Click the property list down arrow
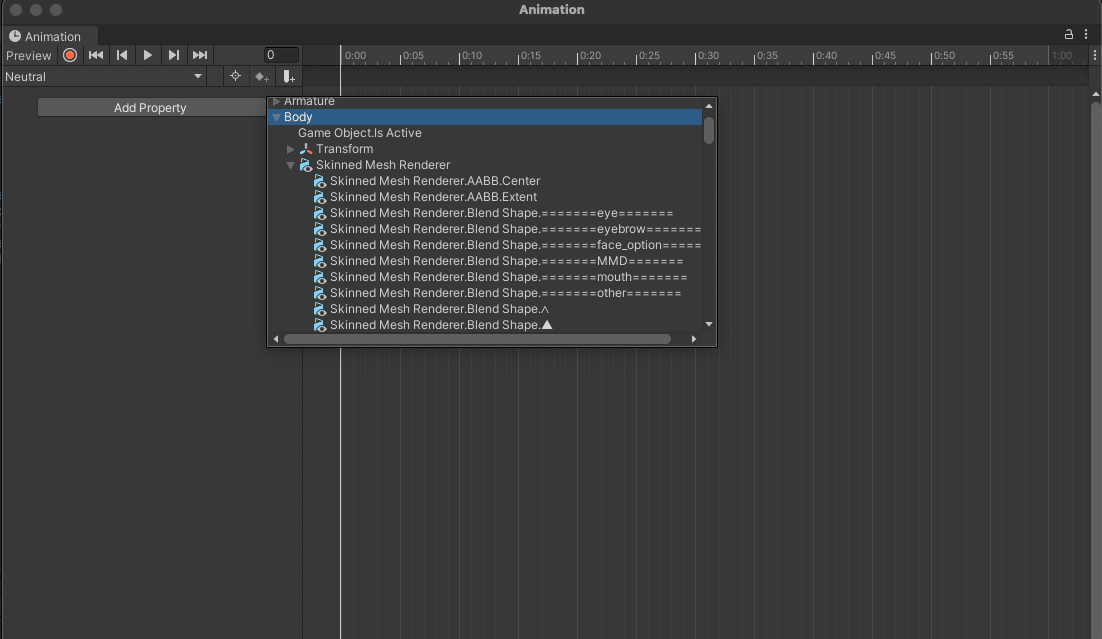 708,324
